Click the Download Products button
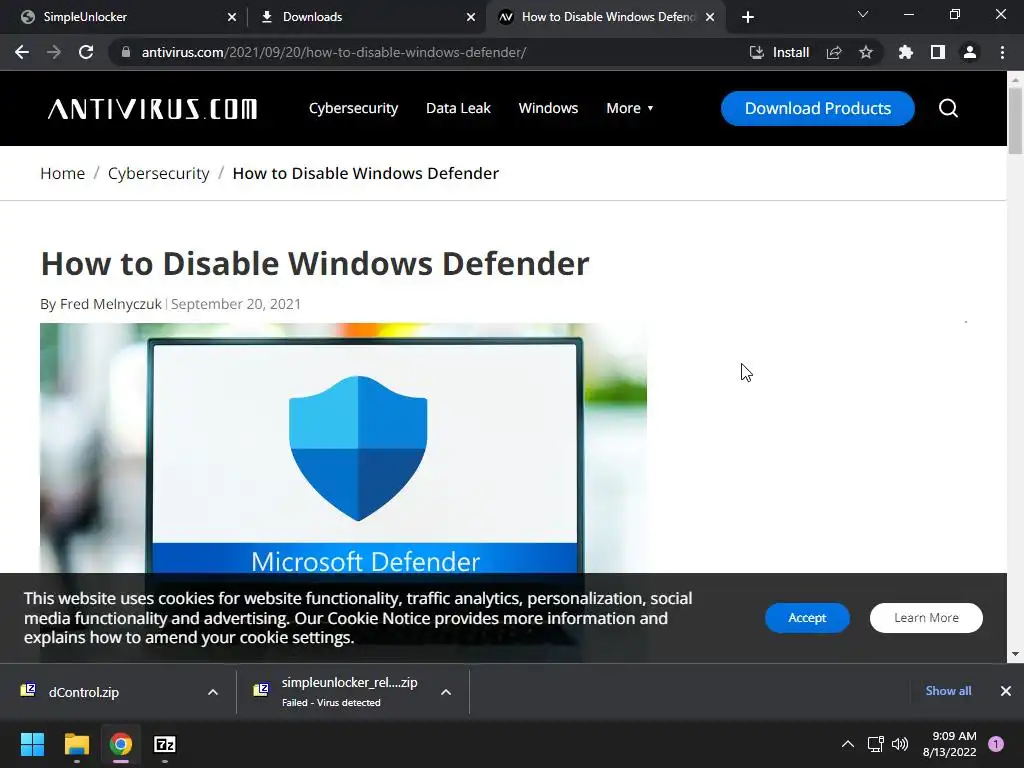Screen dimensions: 1024x768 coord(818,108)
